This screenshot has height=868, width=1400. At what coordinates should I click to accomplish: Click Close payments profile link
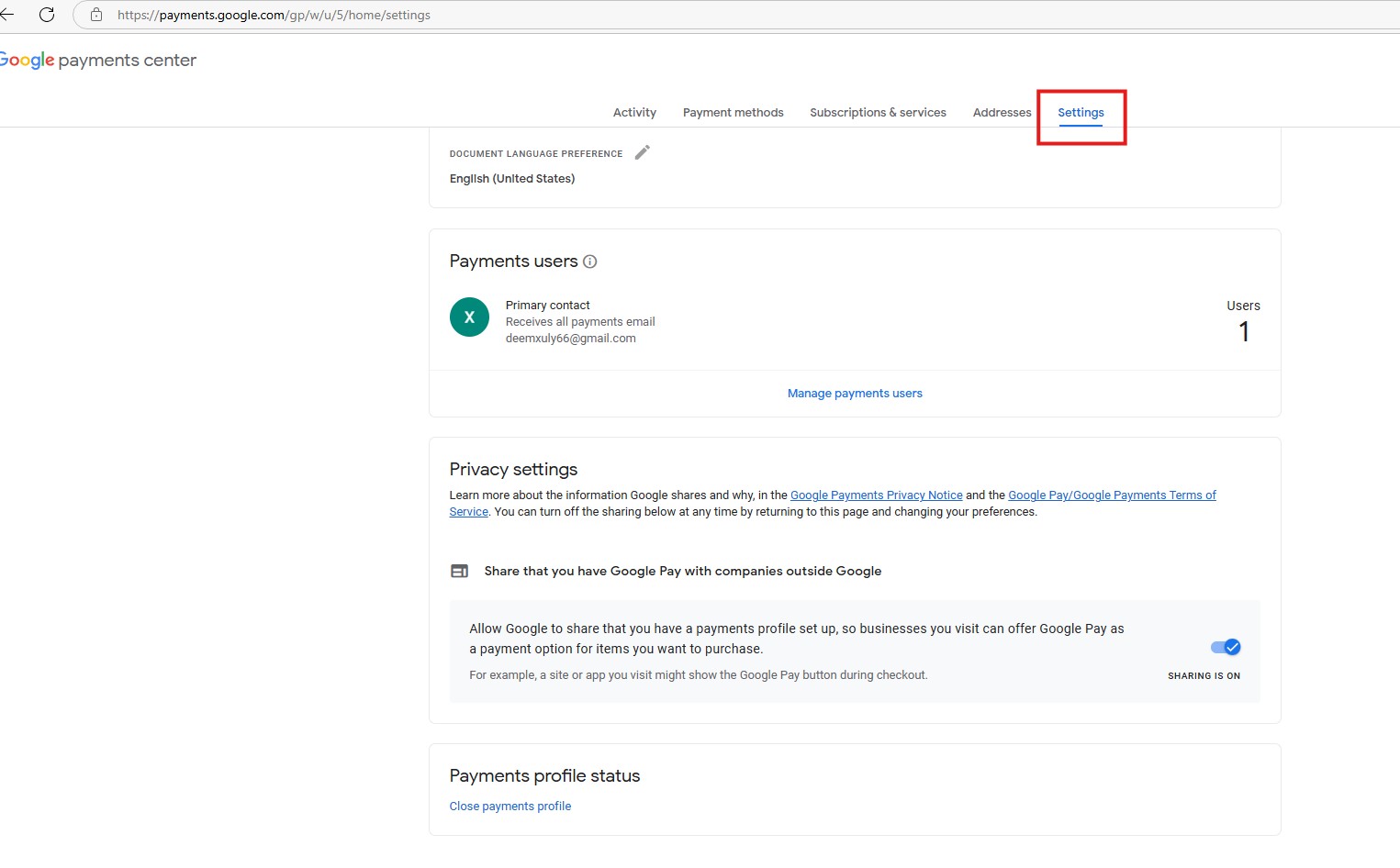coord(510,807)
